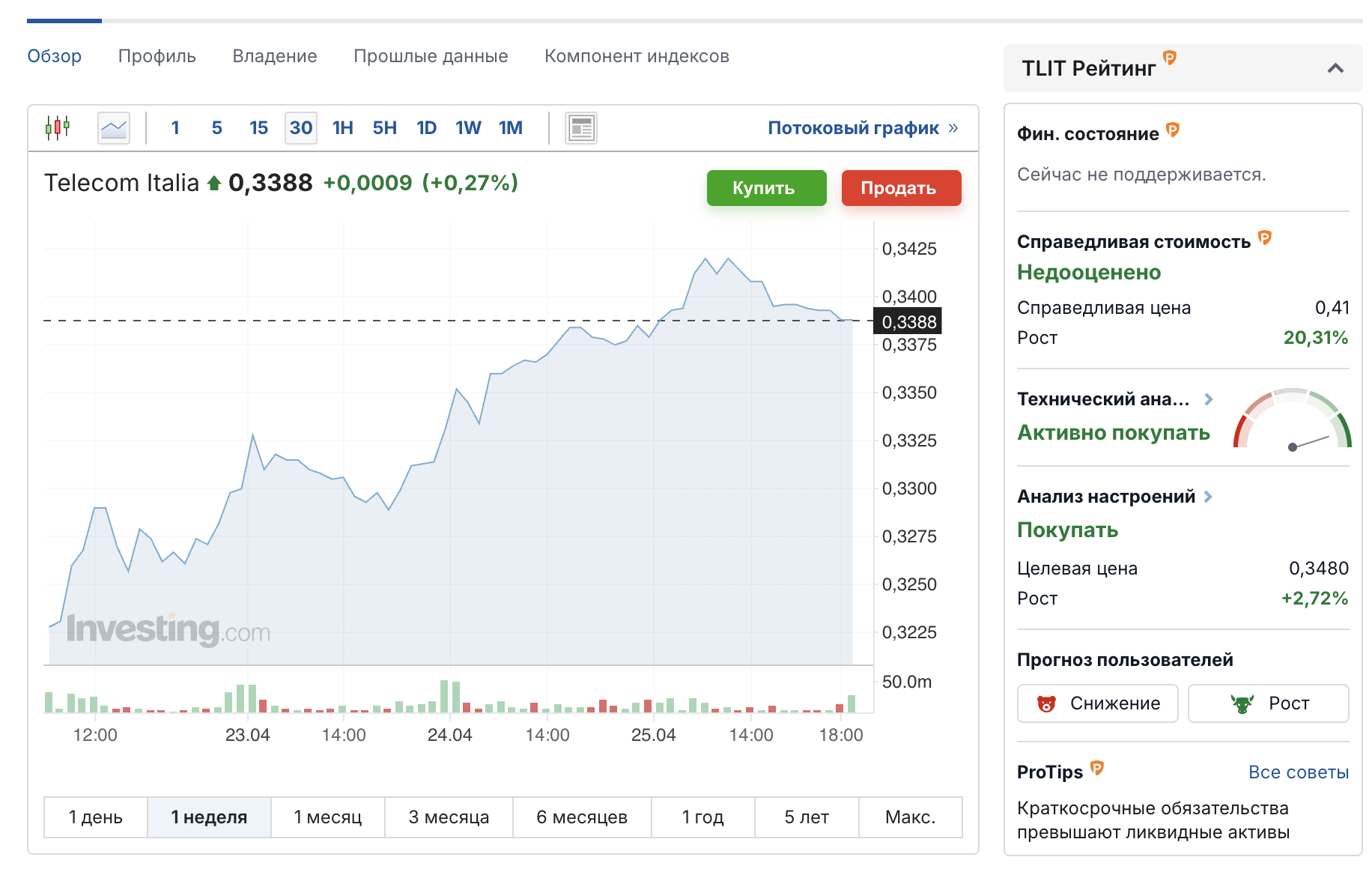The height and width of the screenshot is (872, 1372).
Task: Set chart interval to 5 minutes
Action: tap(217, 128)
